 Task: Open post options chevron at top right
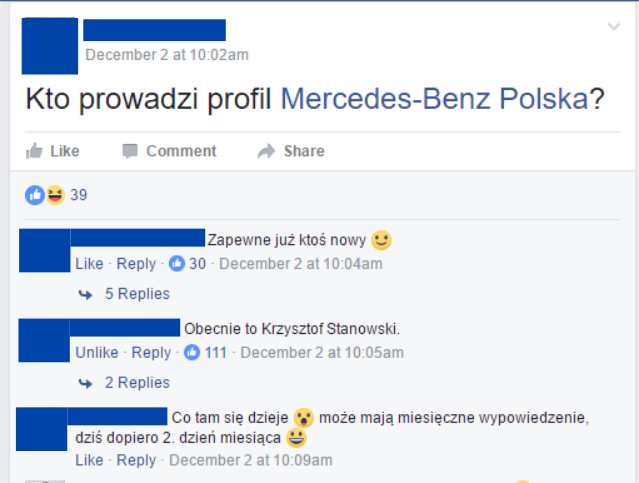(614, 27)
